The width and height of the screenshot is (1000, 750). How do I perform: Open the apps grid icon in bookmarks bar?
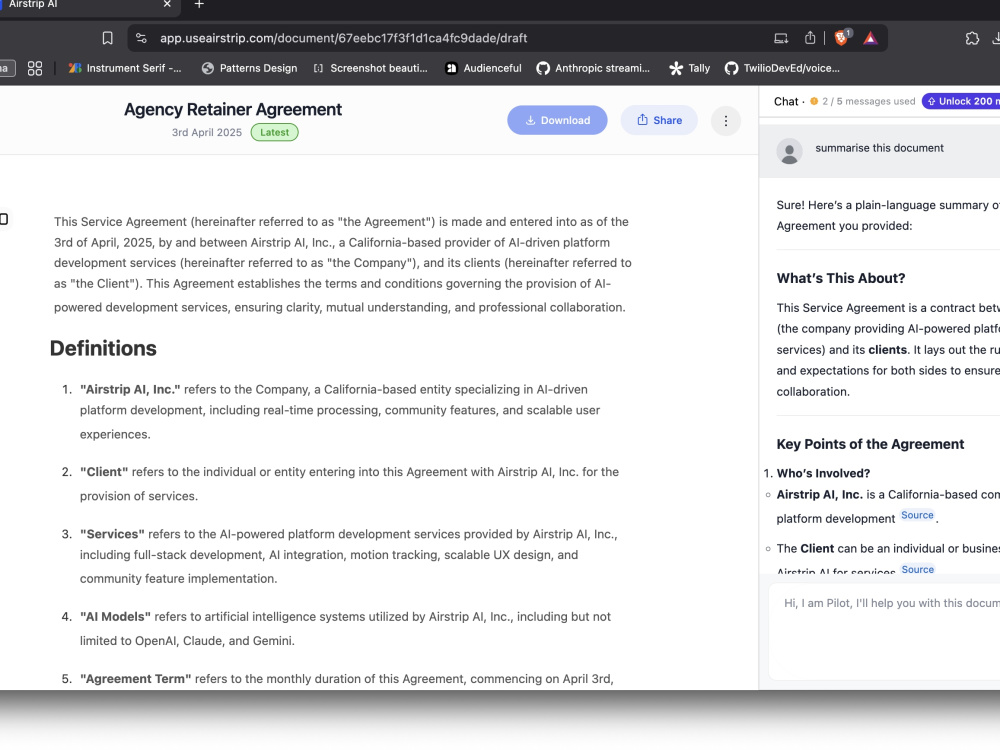click(35, 68)
